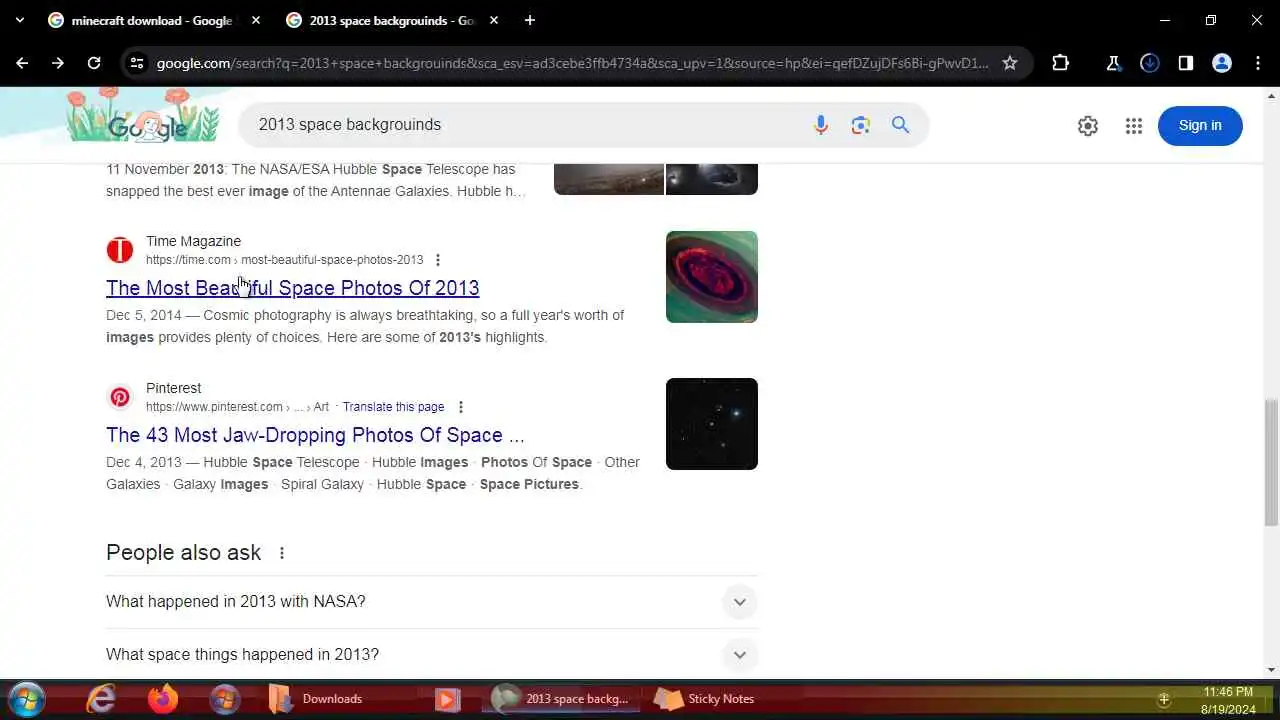Image resolution: width=1280 pixels, height=720 pixels.
Task: Open the media player taskbar icon
Action: (447, 699)
